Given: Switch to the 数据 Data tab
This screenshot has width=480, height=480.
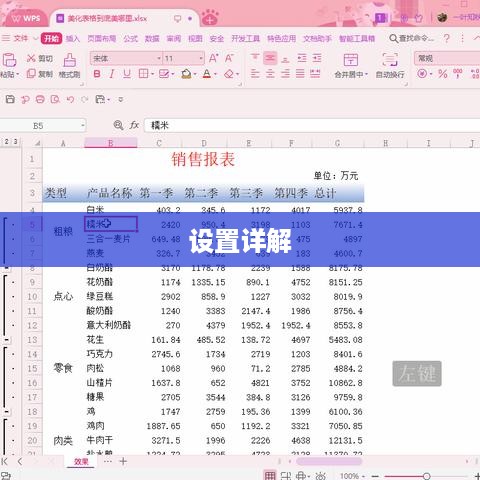Looking at the screenshot, I should pyautogui.click(x=152, y=39).
